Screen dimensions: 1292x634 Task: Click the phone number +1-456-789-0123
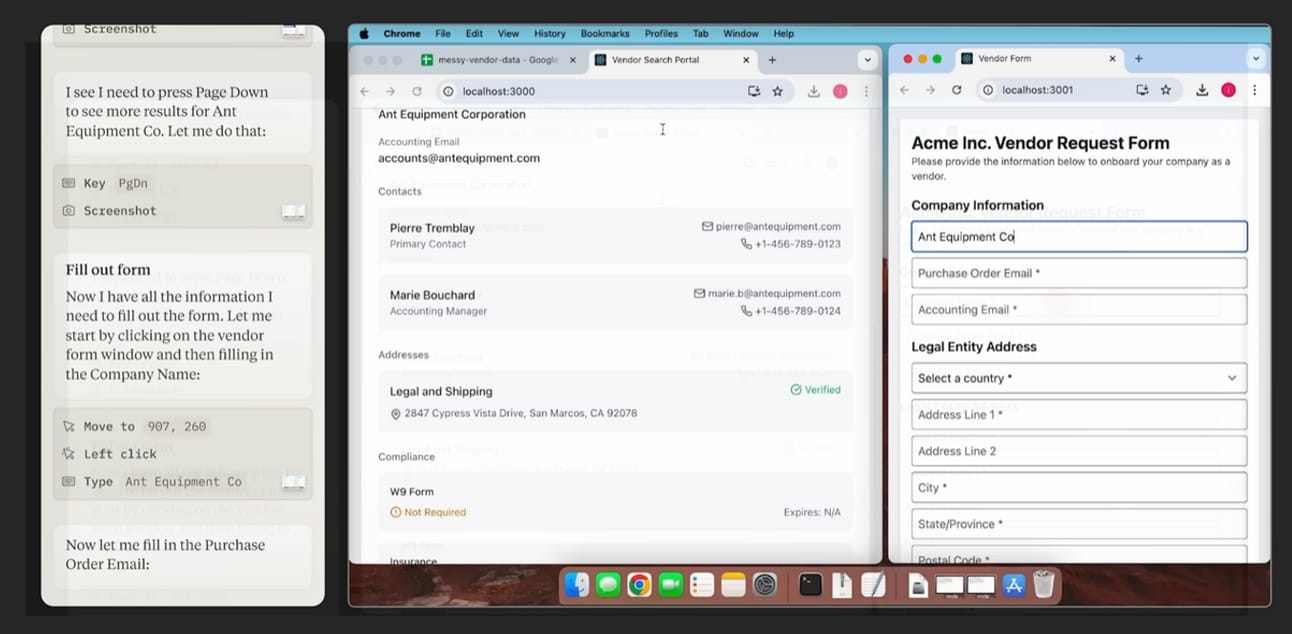797,244
